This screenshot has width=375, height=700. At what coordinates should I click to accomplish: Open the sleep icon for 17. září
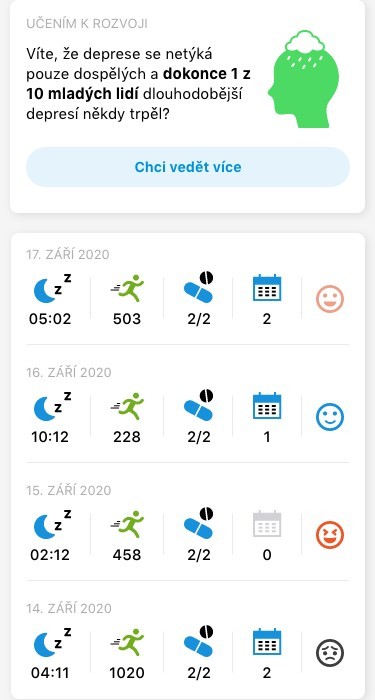pyautogui.click(x=52, y=289)
